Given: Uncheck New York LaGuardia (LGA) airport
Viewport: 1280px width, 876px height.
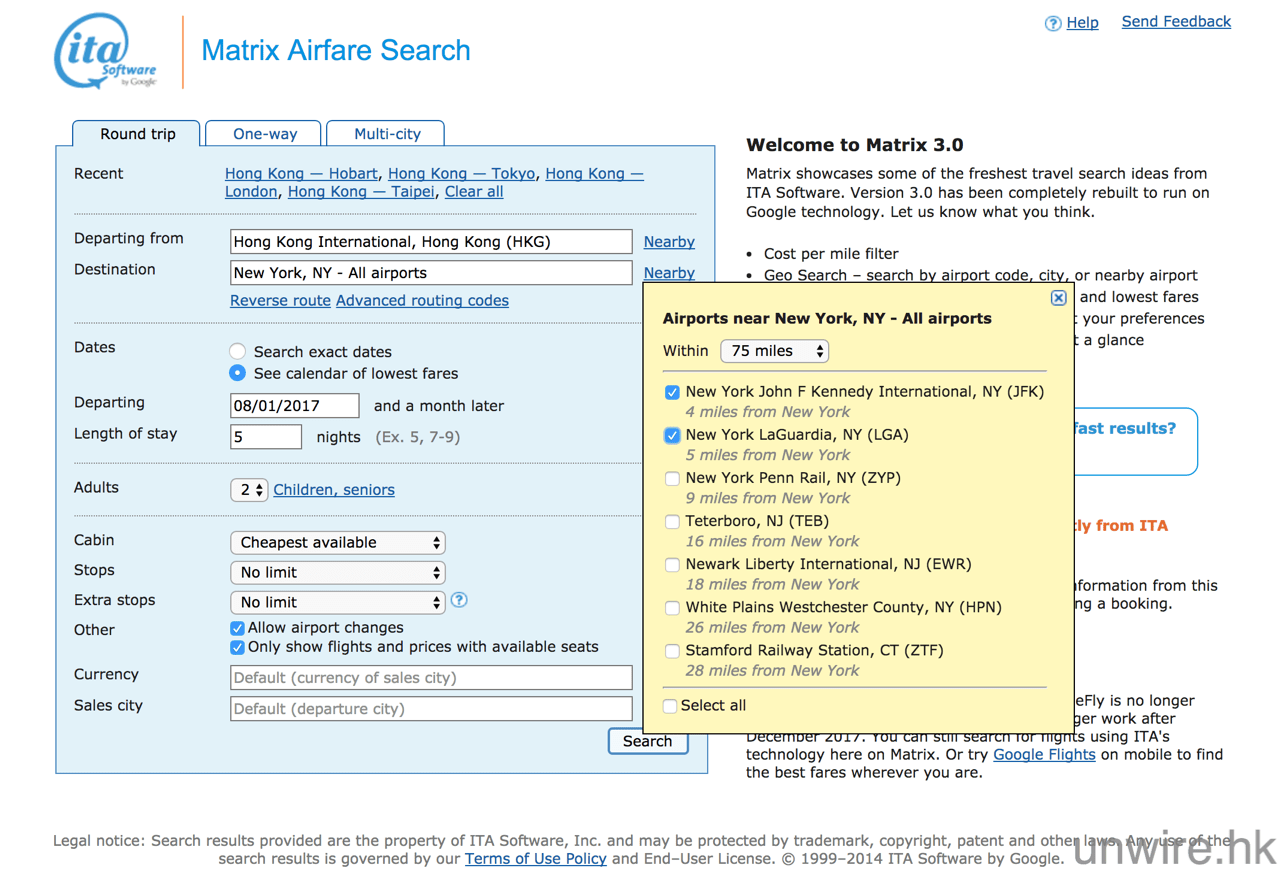Looking at the screenshot, I should tap(672, 435).
